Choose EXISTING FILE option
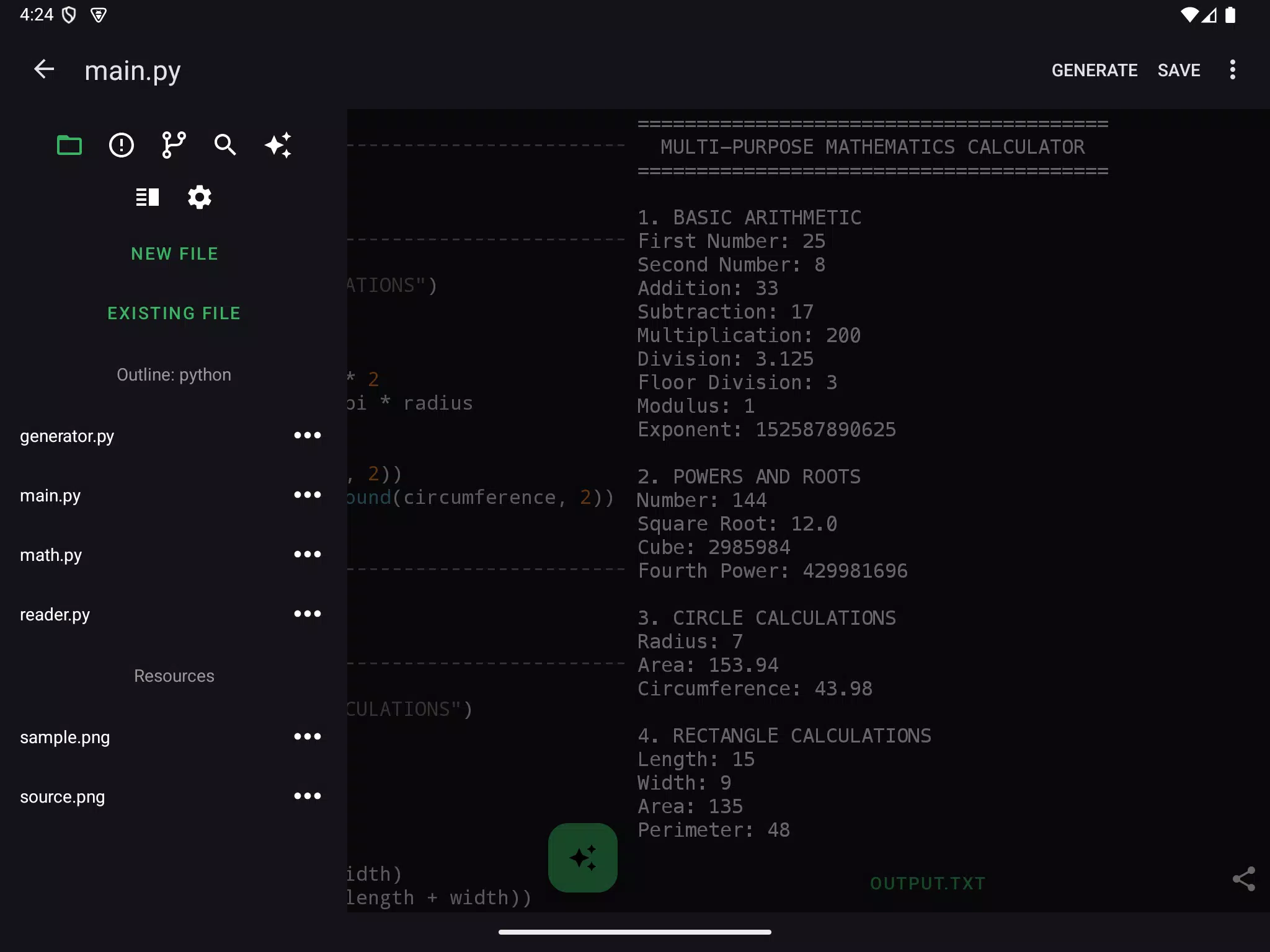This screenshot has height=952, width=1270. click(x=174, y=313)
